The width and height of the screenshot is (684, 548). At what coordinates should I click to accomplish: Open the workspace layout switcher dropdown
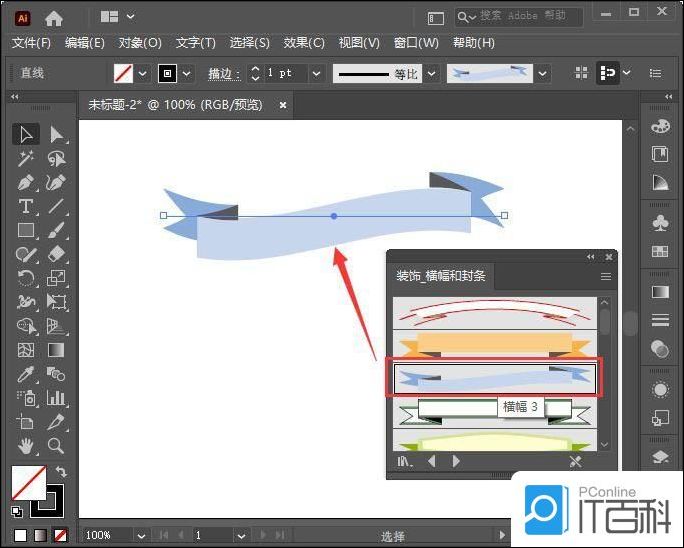[x=130, y=17]
